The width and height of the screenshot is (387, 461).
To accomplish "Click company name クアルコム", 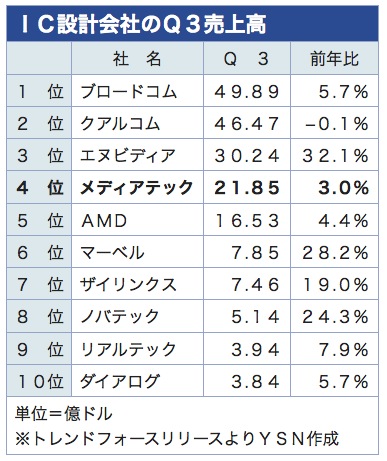I will pos(120,124).
